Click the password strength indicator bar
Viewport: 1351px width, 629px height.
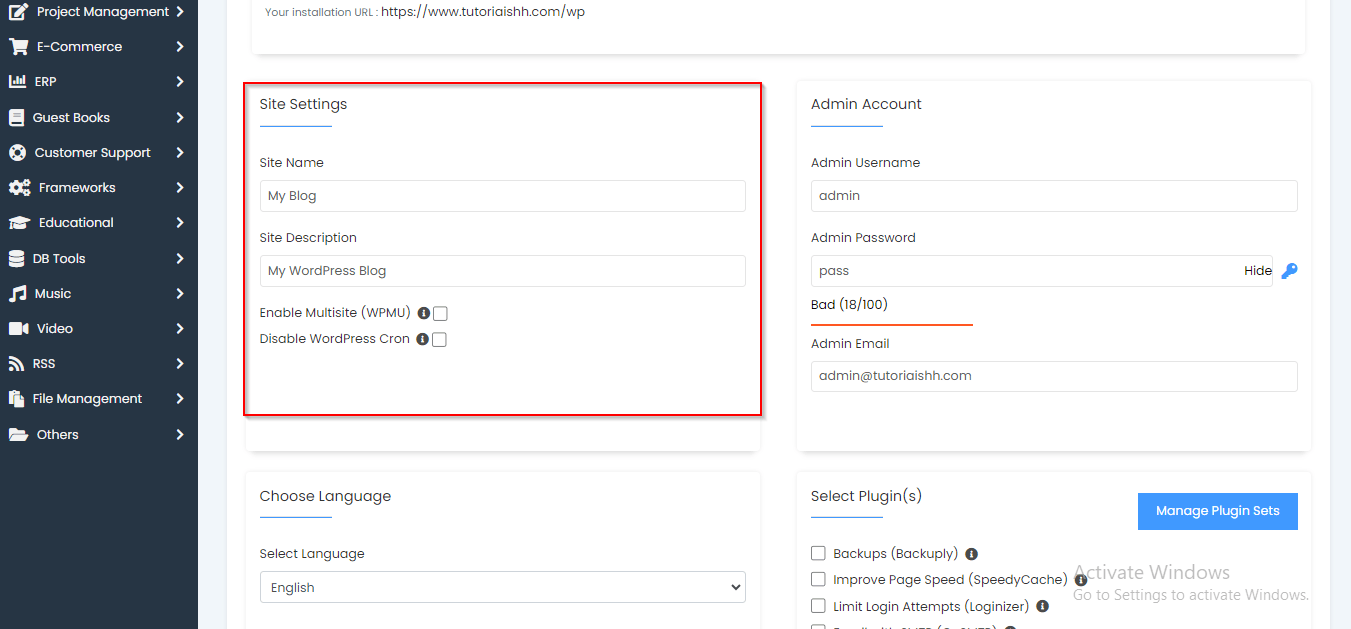coord(891,324)
